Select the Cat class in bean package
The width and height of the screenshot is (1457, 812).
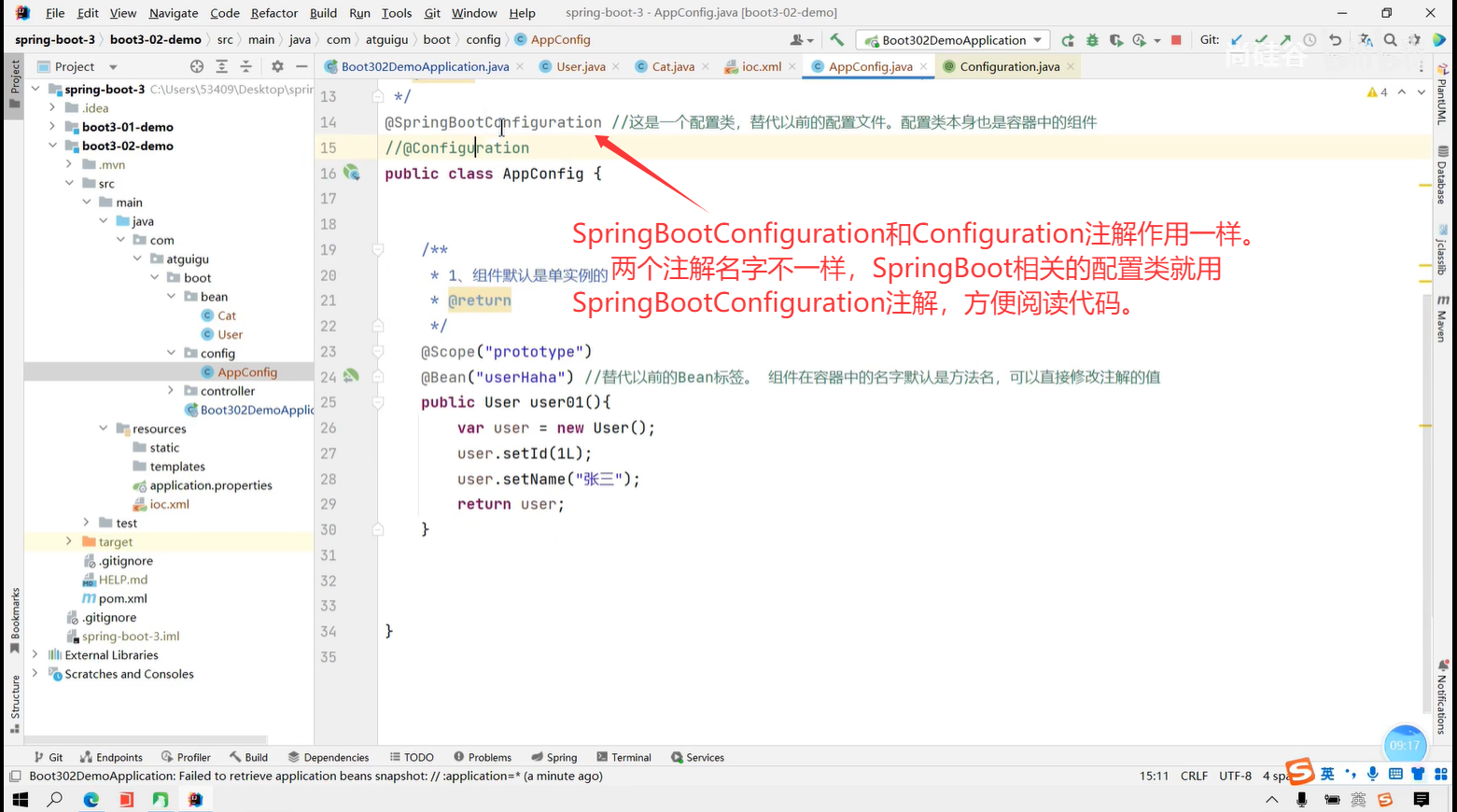pos(227,315)
